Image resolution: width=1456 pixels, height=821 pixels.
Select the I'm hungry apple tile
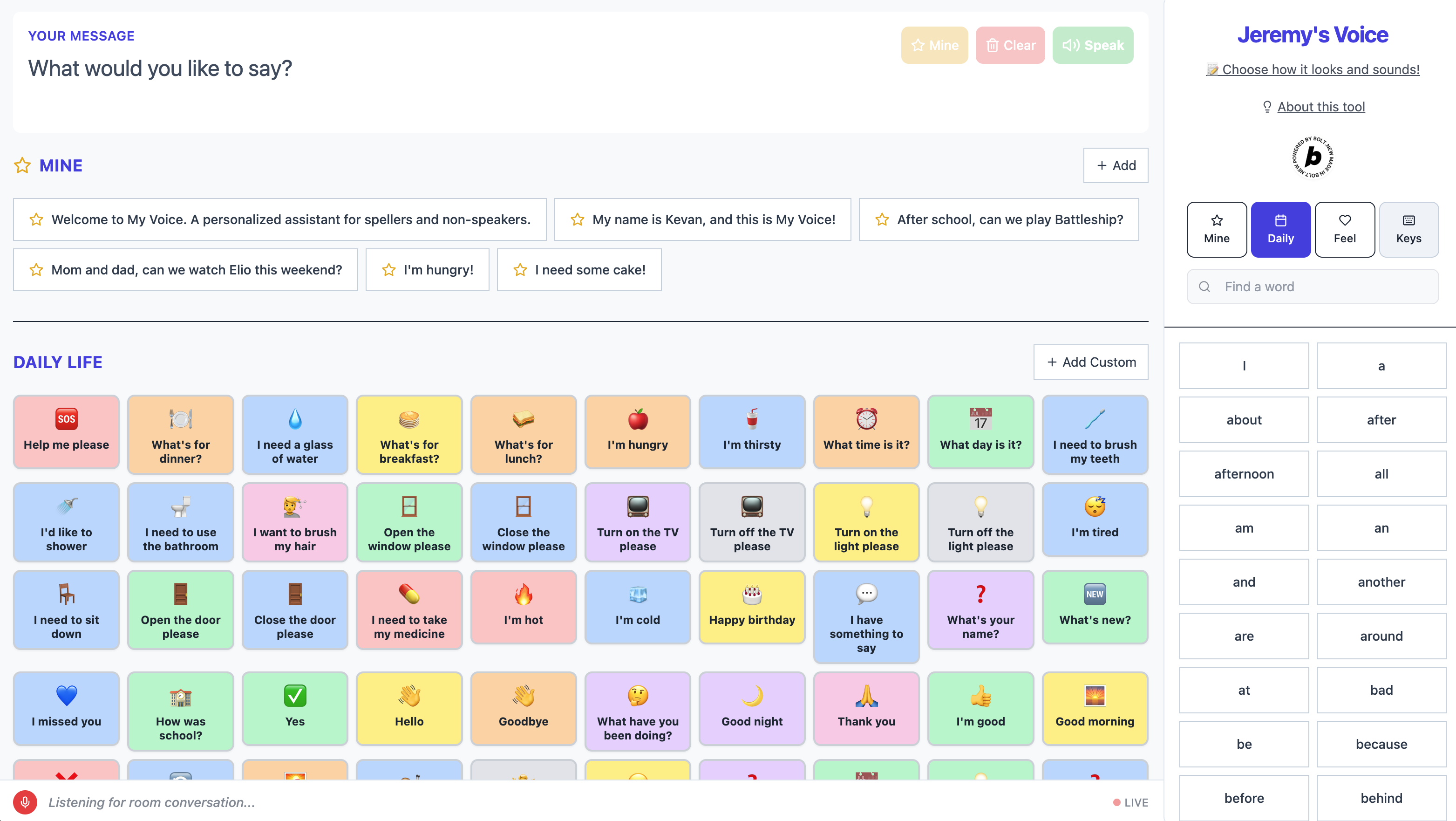pos(638,431)
